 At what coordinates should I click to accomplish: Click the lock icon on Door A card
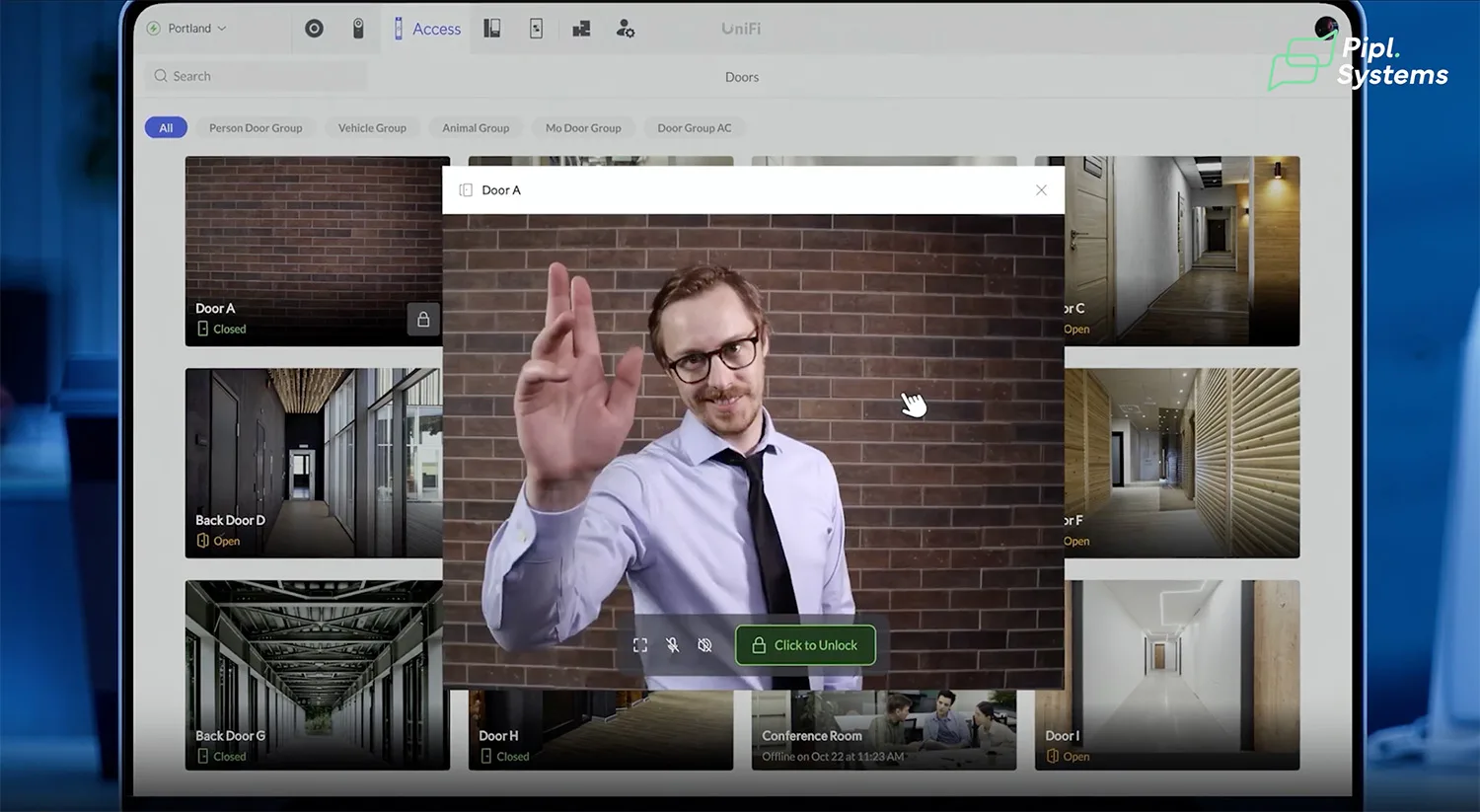tap(423, 320)
